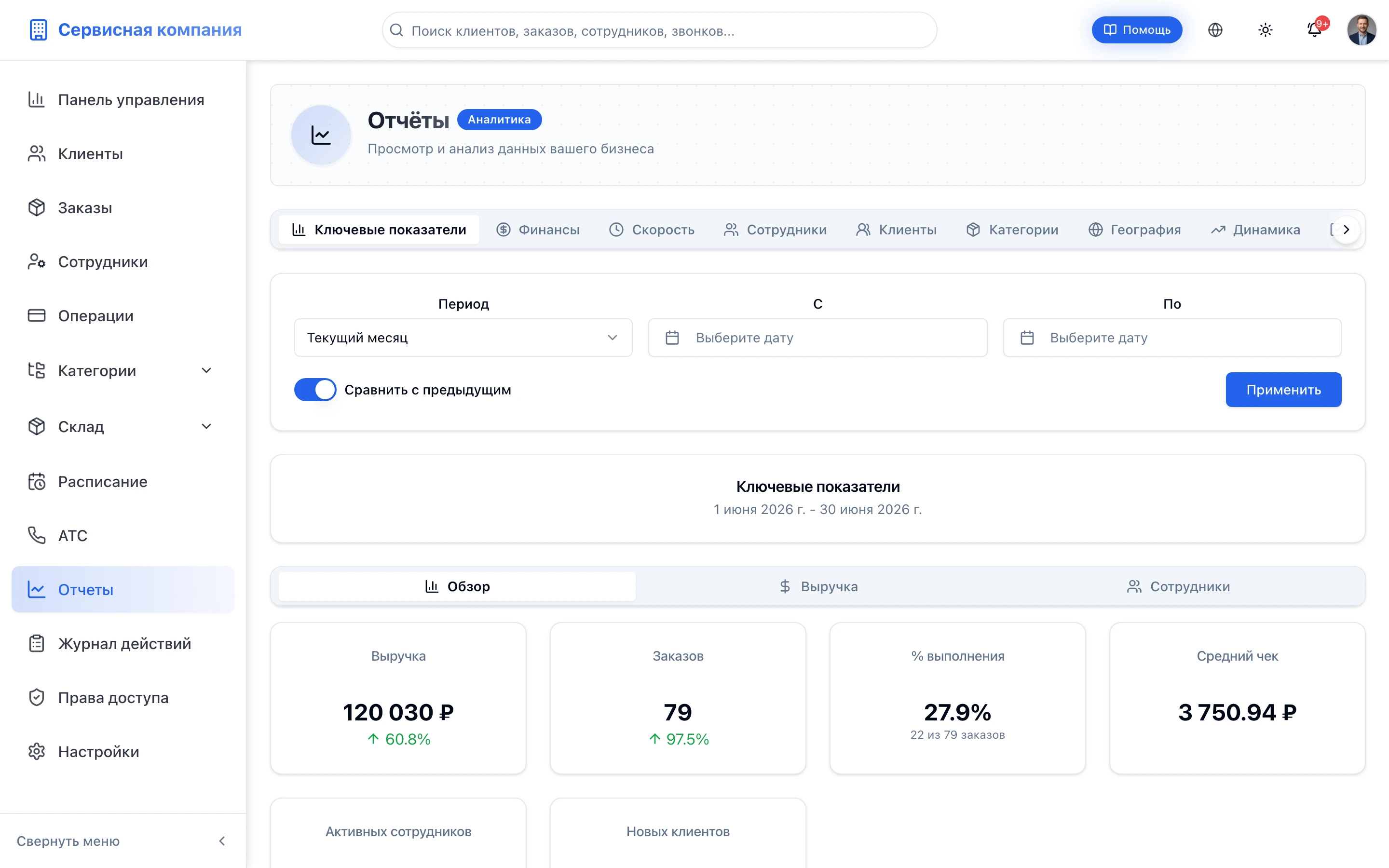Click the С start date field
1389x868 pixels.
pyautogui.click(x=817, y=338)
